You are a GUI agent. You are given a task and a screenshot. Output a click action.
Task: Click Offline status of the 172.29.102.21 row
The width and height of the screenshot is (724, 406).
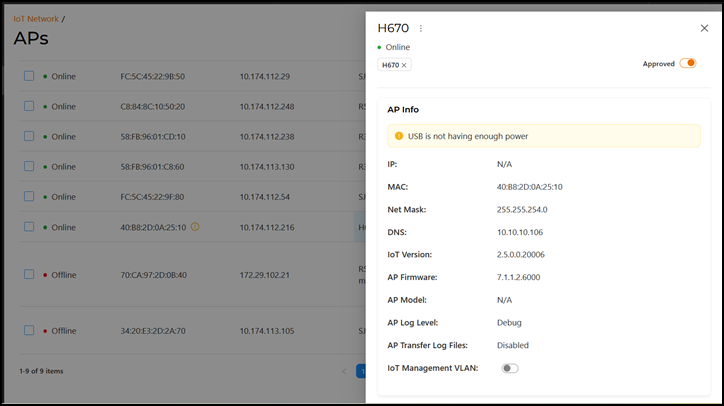[64, 275]
